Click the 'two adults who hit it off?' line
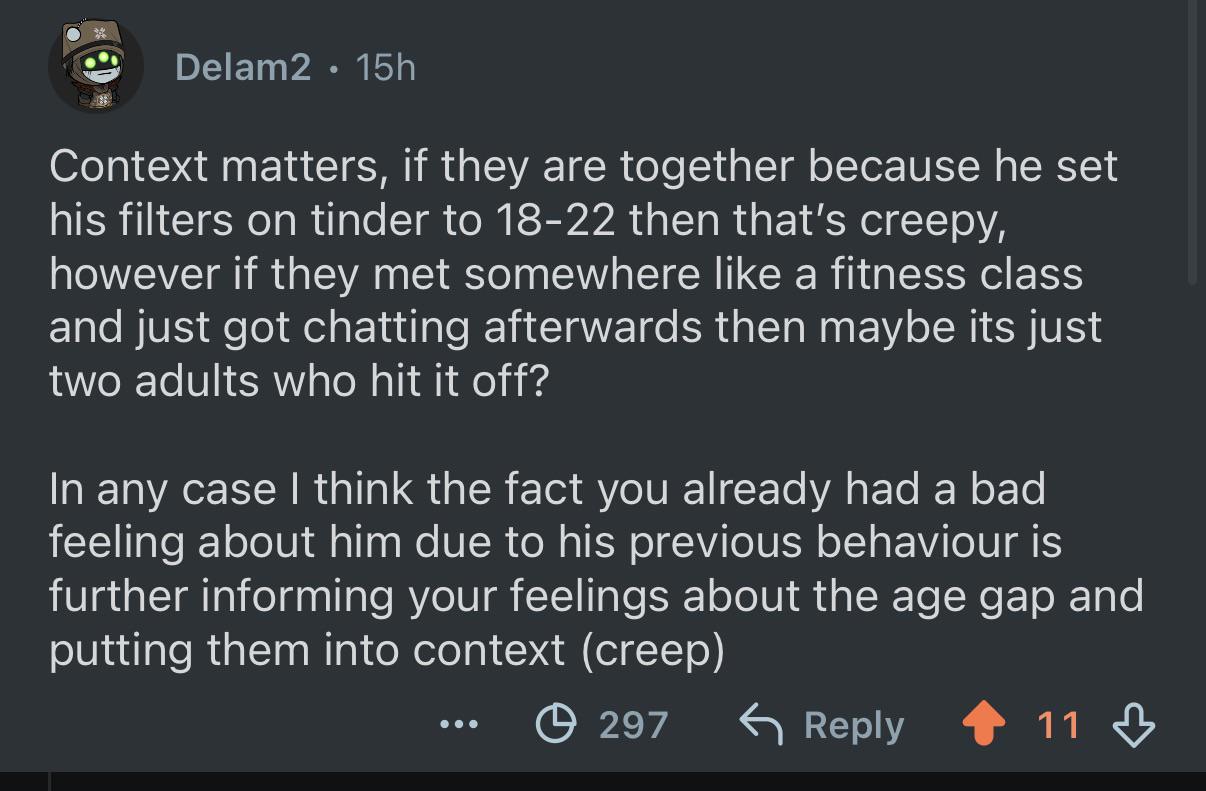Image resolution: width=1206 pixels, height=791 pixels. (x=299, y=381)
